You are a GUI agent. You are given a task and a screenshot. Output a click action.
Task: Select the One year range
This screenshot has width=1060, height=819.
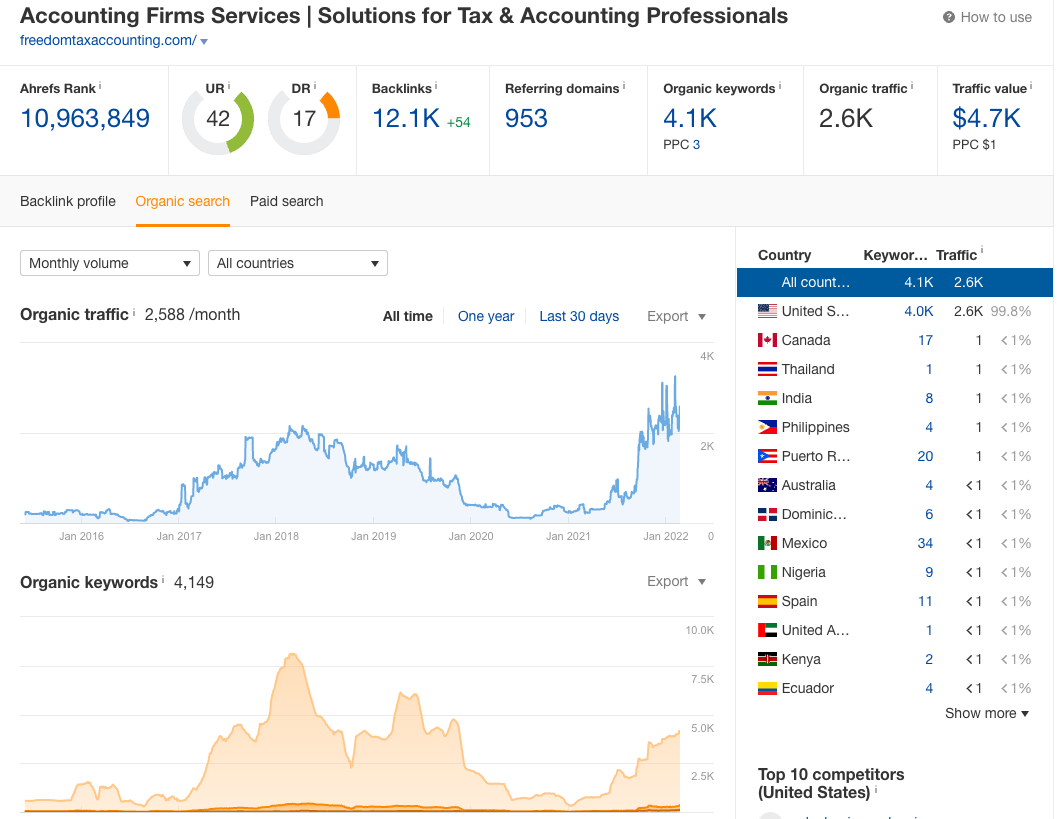click(x=486, y=316)
